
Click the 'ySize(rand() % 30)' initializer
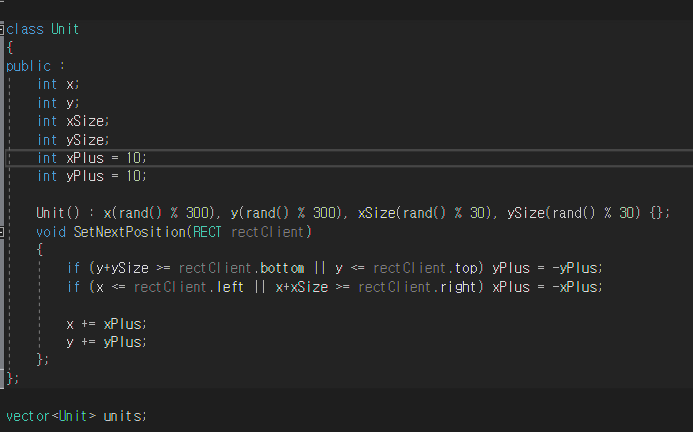coord(574,213)
